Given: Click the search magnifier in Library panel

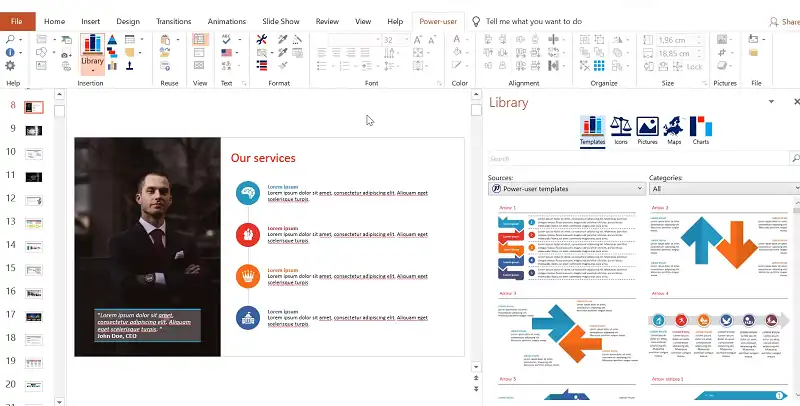Looking at the screenshot, I should pos(795,158).
